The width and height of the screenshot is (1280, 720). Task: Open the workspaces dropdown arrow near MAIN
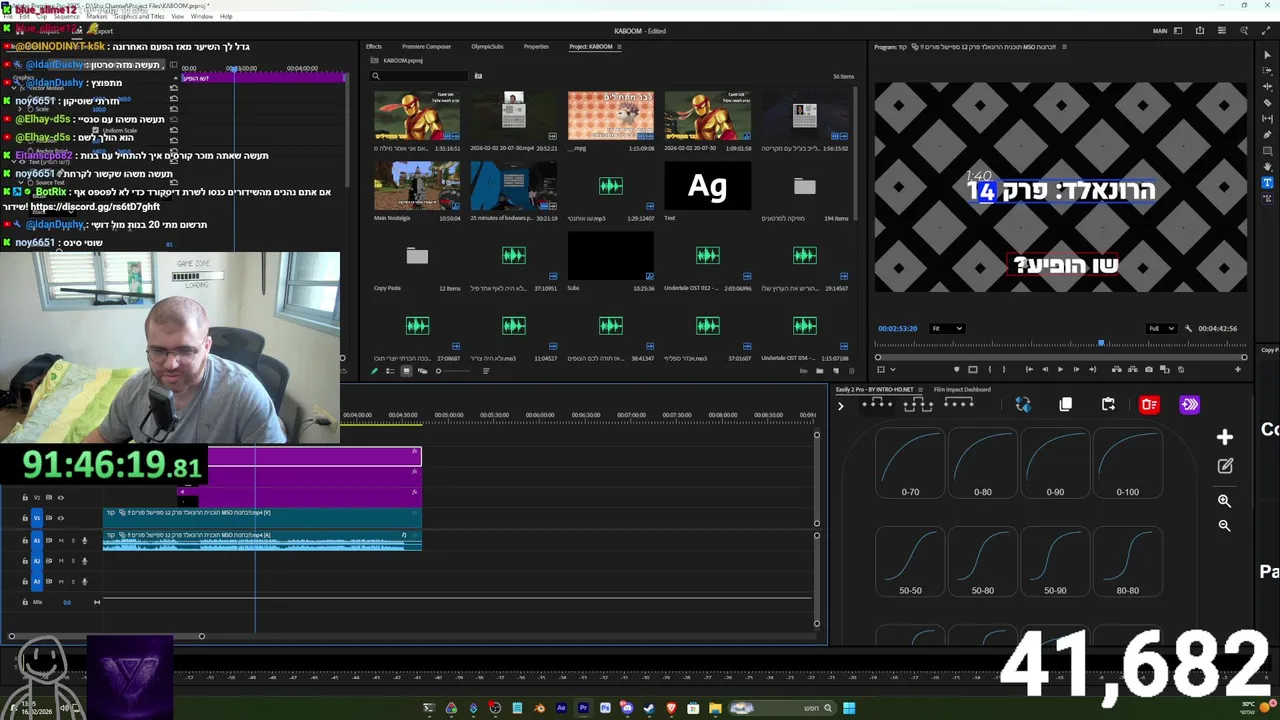(x=1178, y=30)
